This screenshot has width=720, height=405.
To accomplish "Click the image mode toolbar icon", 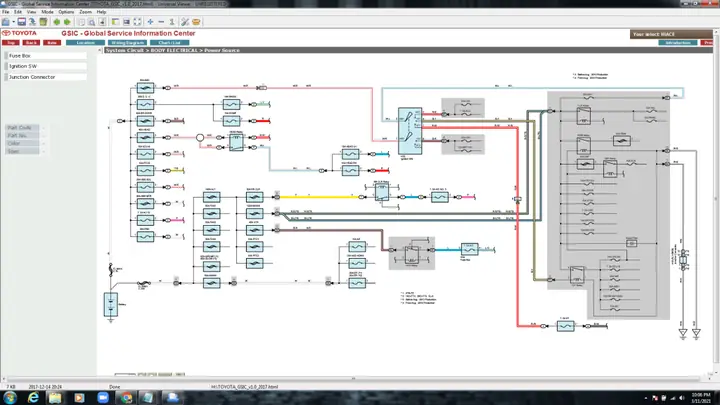I will tap(126, 22).
